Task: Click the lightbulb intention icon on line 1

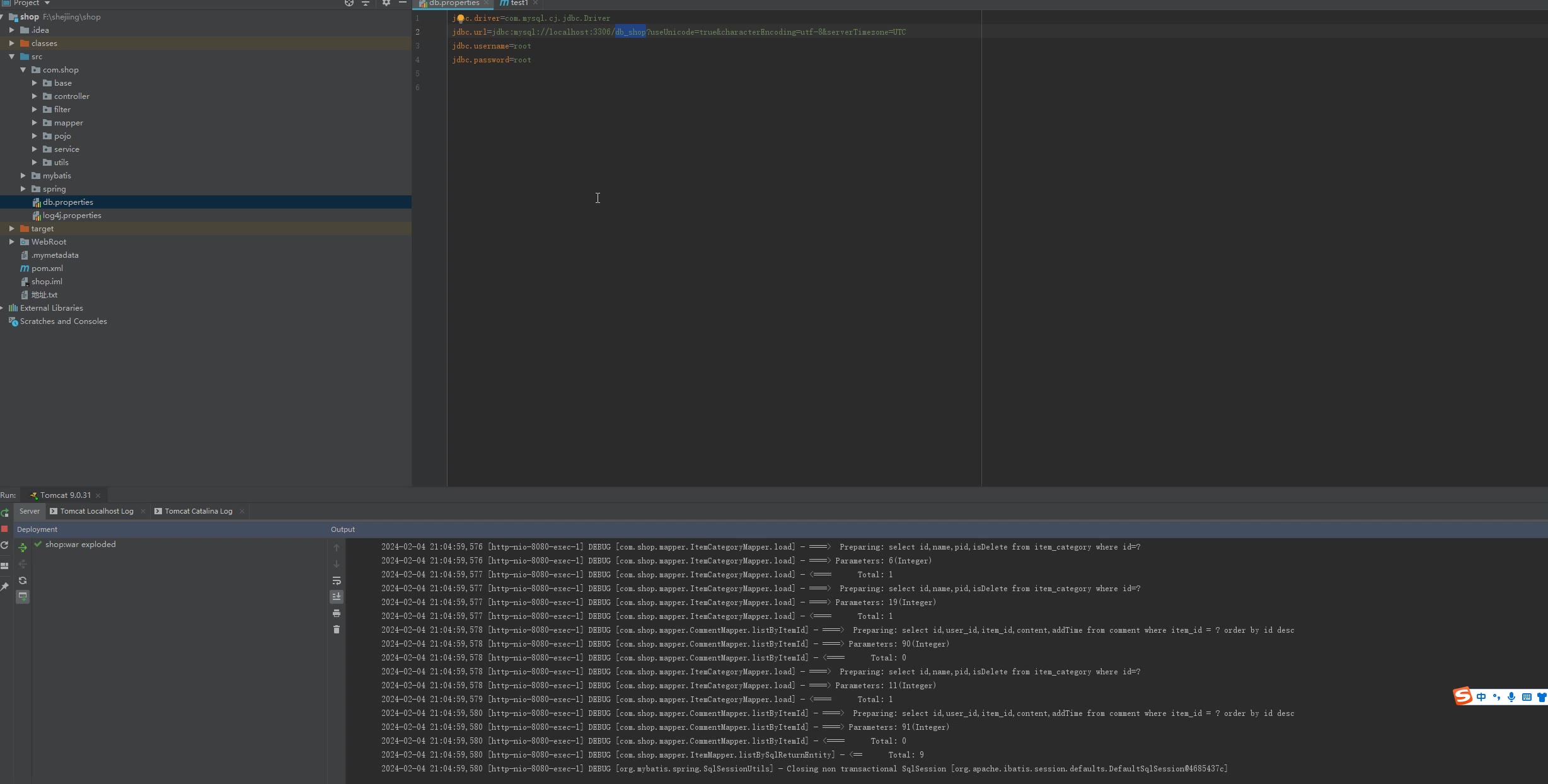Action: (x=461, y=18)
